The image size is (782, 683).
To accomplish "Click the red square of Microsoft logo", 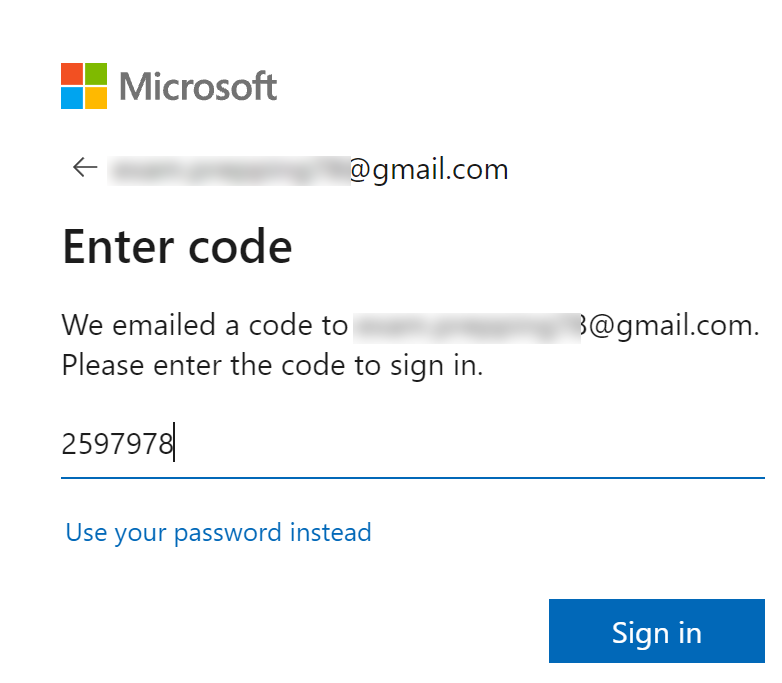I will pos(72,74).
